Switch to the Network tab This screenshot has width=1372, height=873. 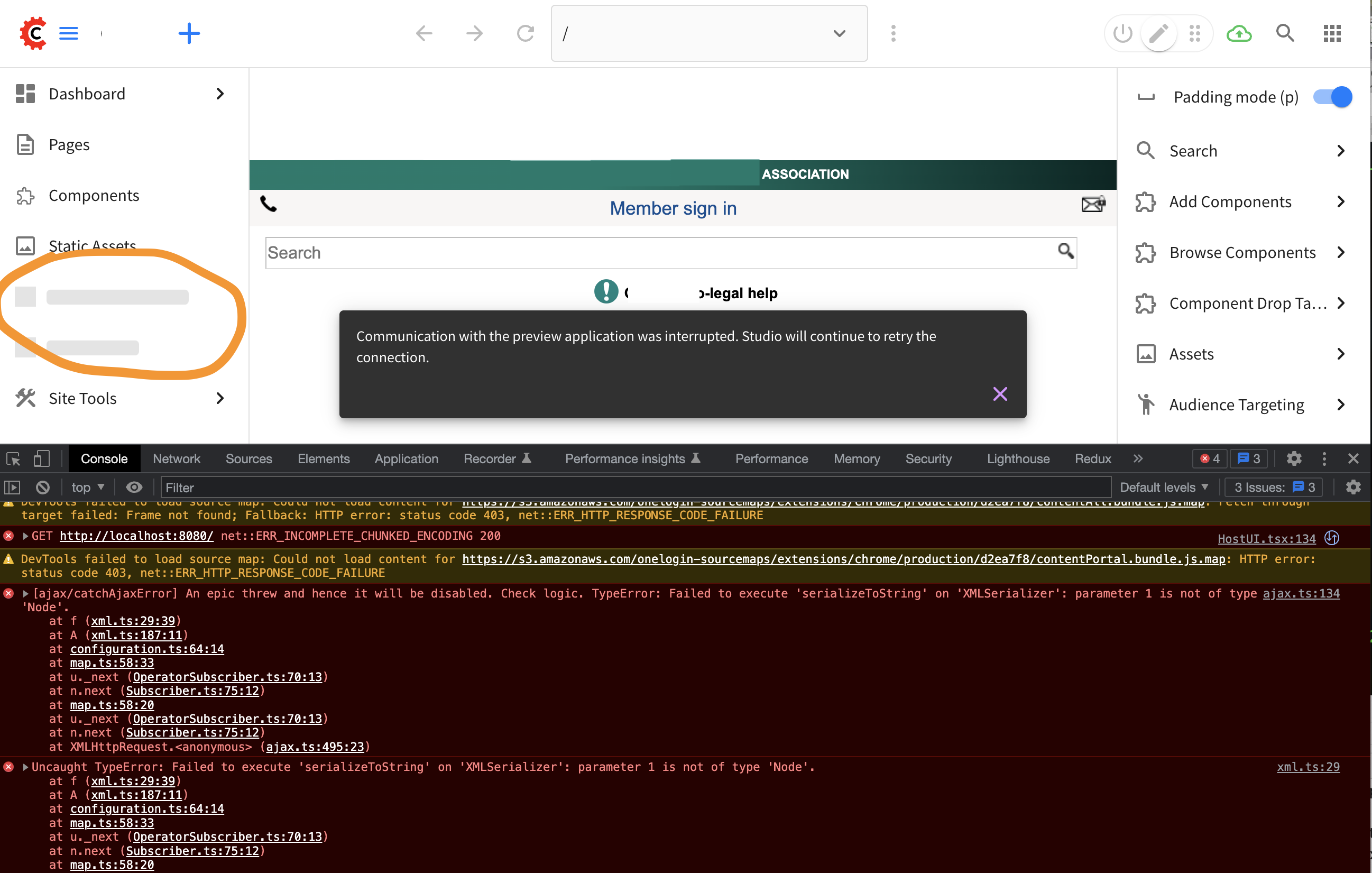click(x=177, y=458)
